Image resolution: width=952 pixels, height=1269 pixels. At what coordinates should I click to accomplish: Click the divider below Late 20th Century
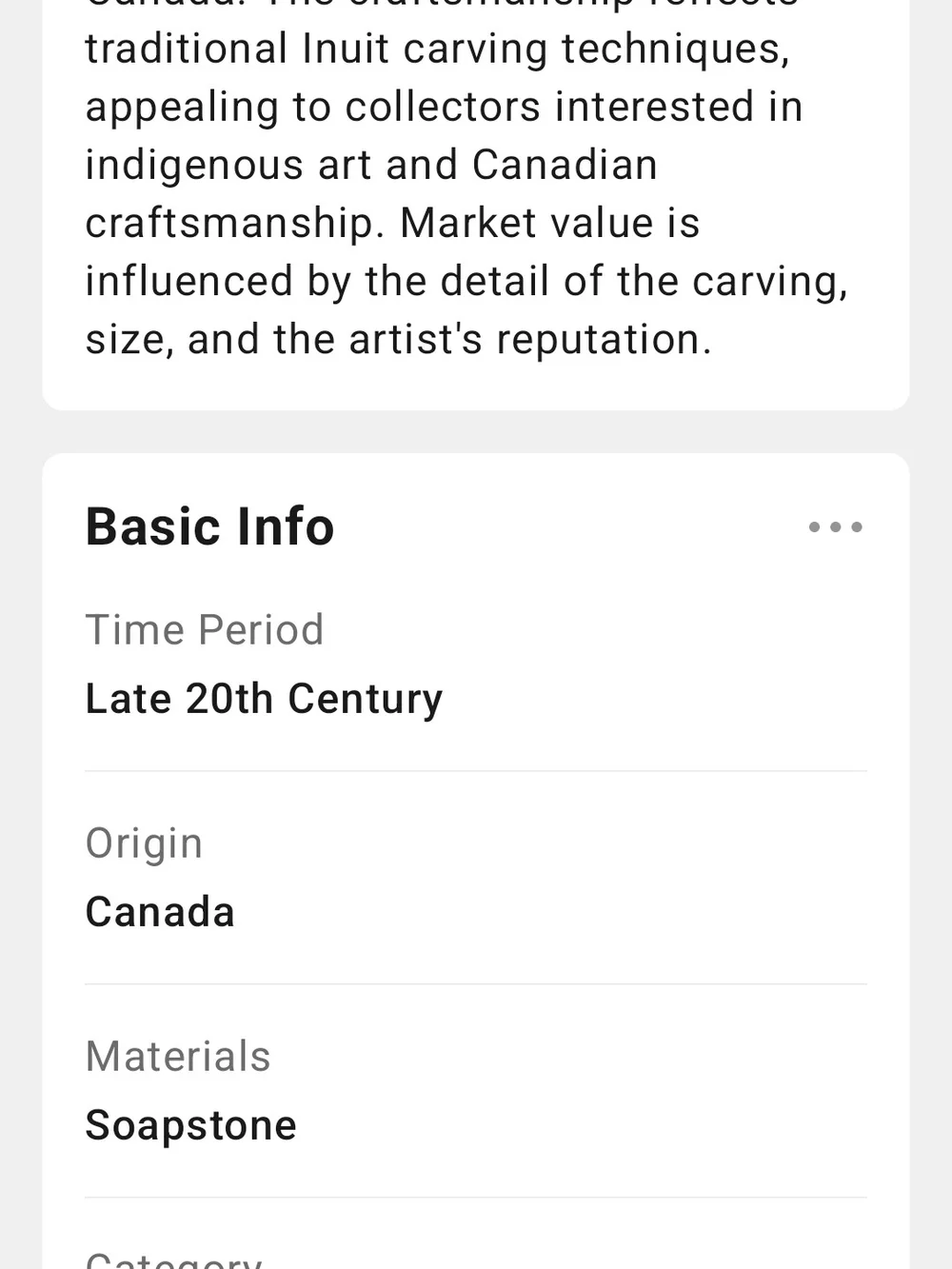[476, 771]
